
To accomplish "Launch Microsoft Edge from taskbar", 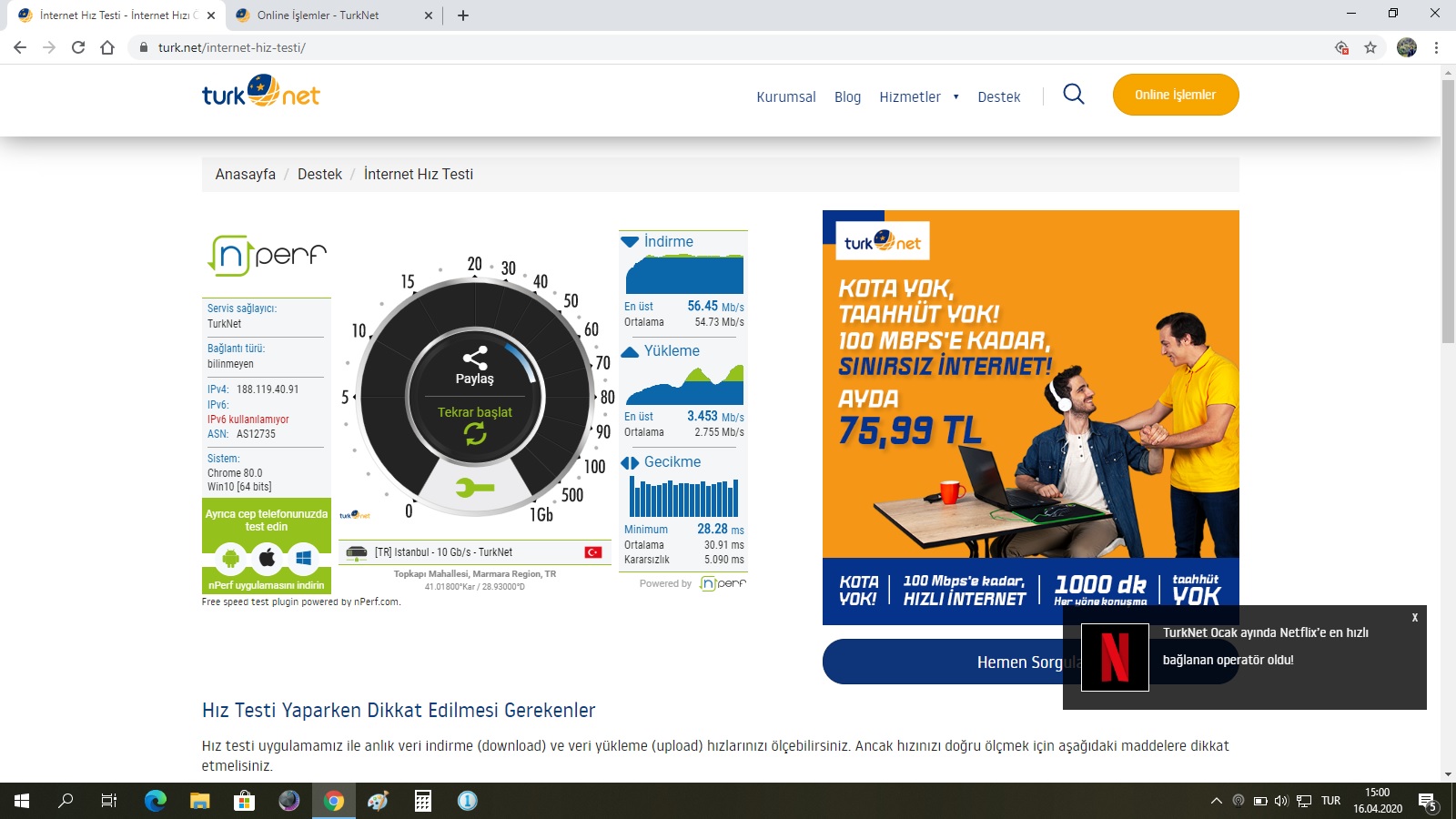I will [156, 801].
